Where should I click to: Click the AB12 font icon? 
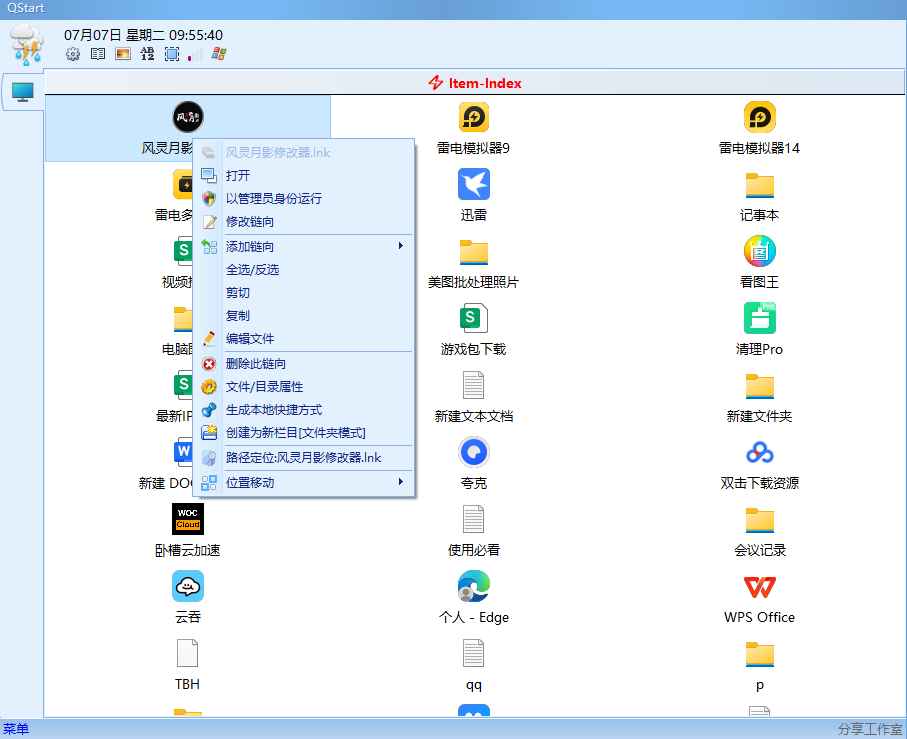coord(148,54)
